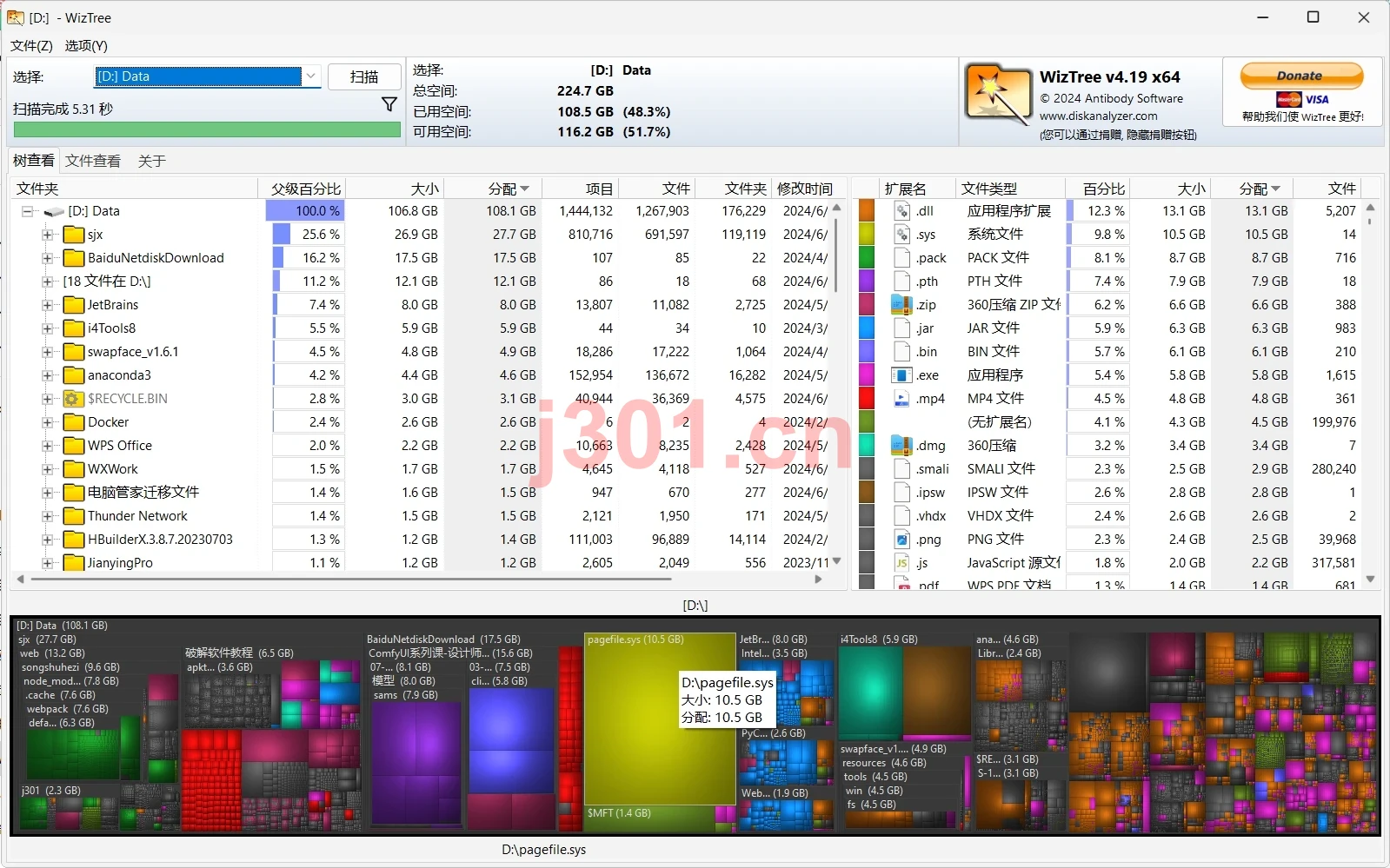Open the 文件(Z) menu

click(x=32, y=46)
